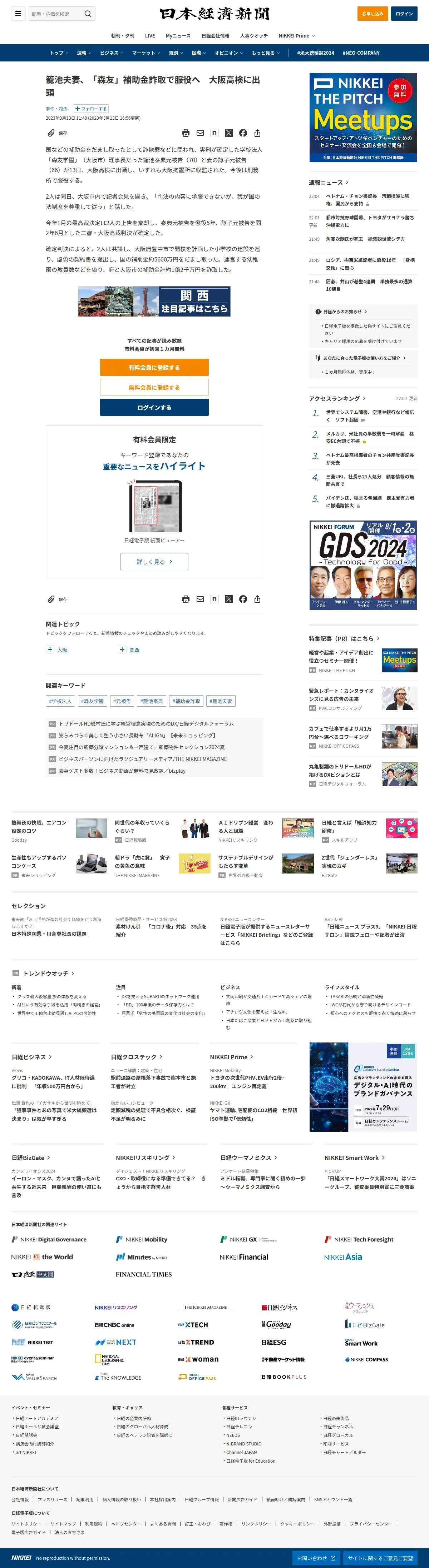
Task: Click the upload share icon below the article
Action: tap(257, 599)
